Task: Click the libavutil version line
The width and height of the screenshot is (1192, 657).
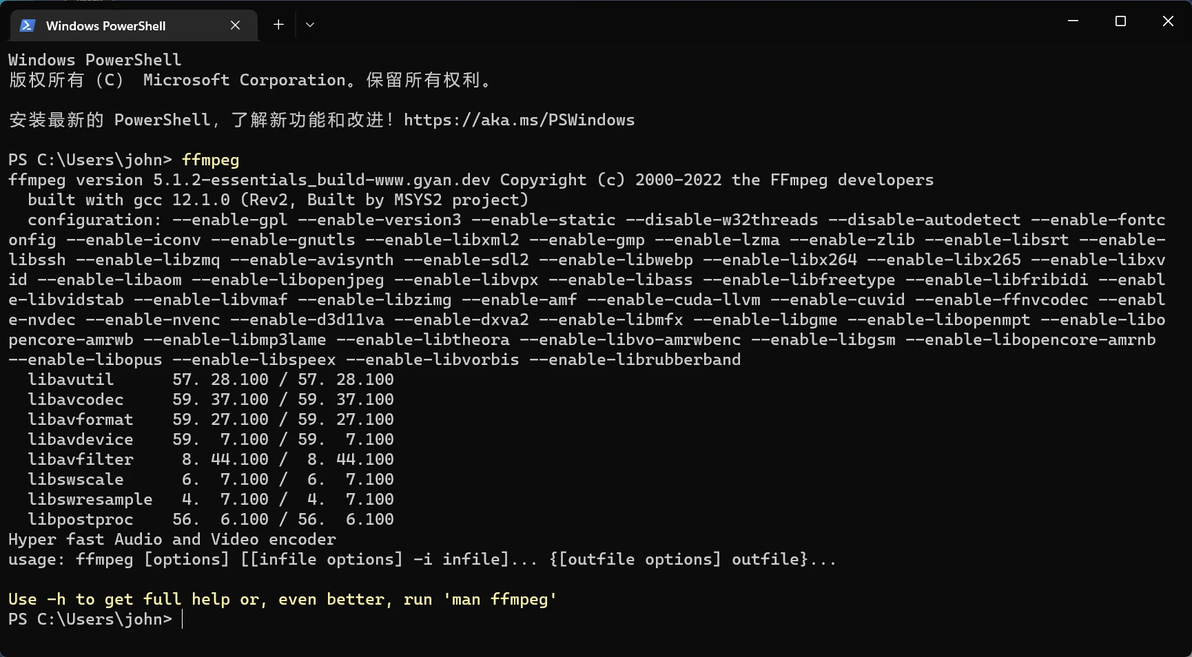Action: (210, 380)
